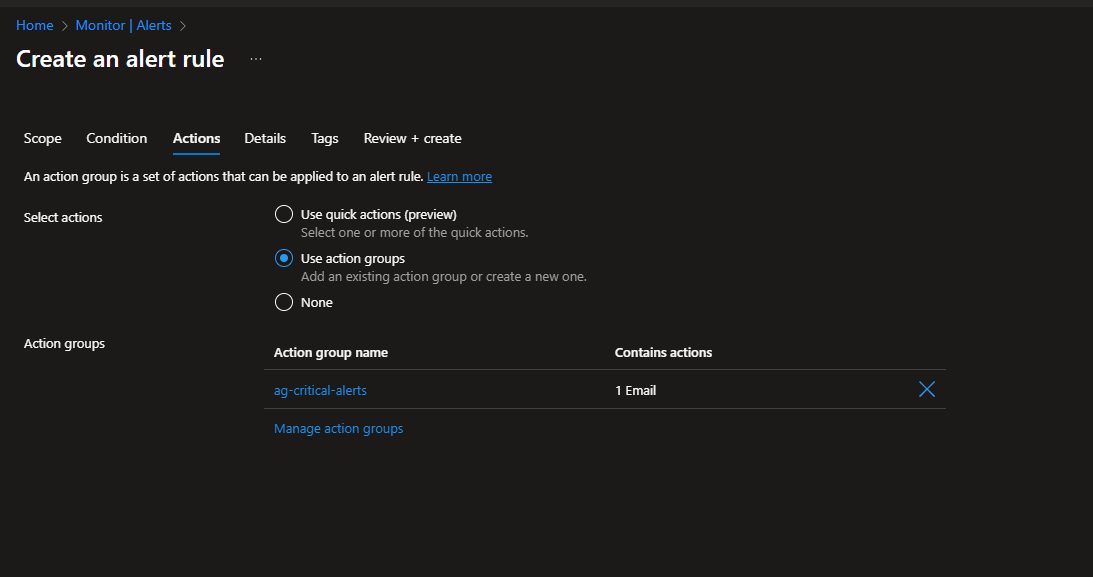Select Use quick actions (preview) option
The width and height of the screenshot is (1093, 577).
pos(284,214)
